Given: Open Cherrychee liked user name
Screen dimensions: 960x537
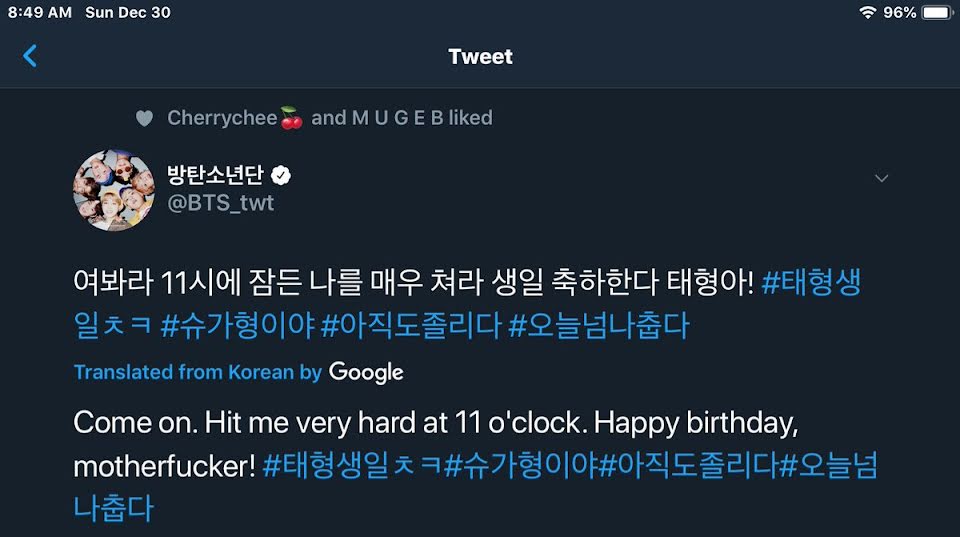Looking at the screenshot, I should (x=222, y=118).
